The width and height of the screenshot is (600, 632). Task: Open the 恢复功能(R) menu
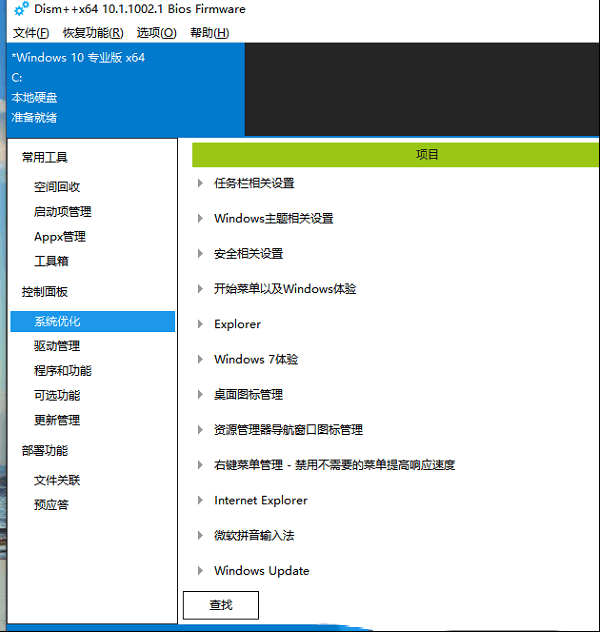[93, 33]
